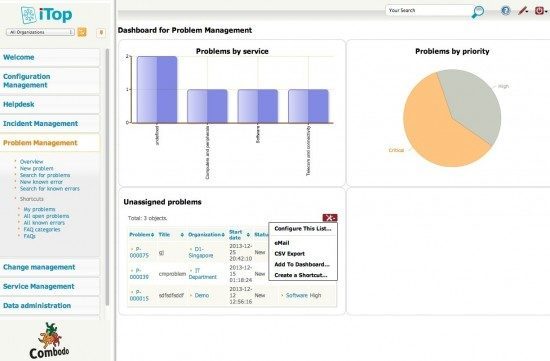
Task: Open the Software service link
Action: click(296, 295)
